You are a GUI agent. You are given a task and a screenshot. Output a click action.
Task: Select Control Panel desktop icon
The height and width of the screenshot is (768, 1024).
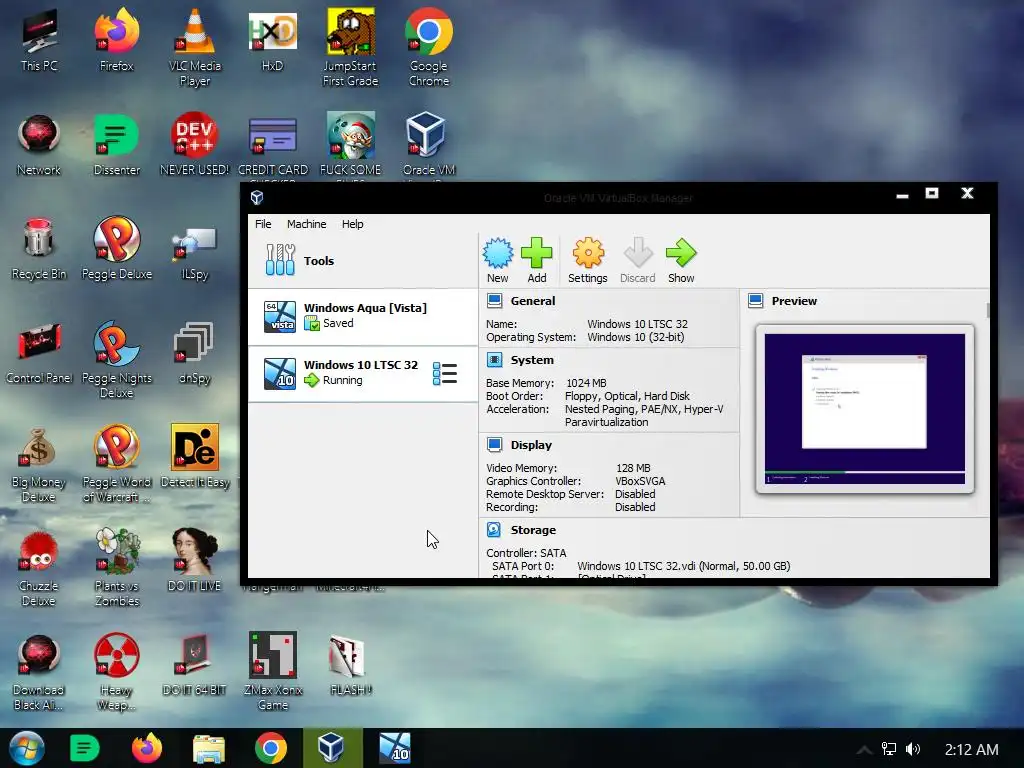39,353
